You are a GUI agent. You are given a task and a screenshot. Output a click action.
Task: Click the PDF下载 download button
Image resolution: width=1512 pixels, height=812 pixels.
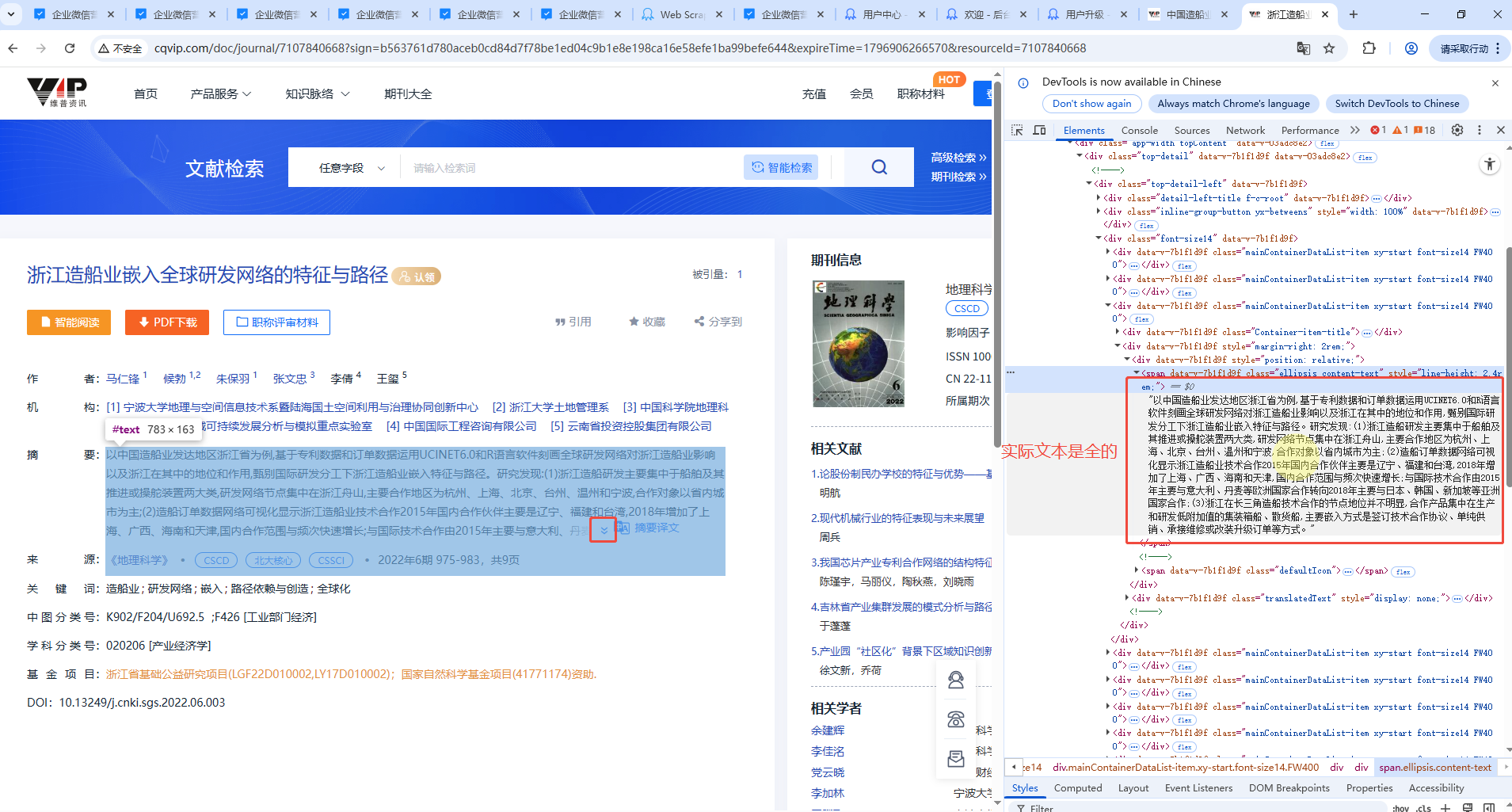(x=167, y=322)
